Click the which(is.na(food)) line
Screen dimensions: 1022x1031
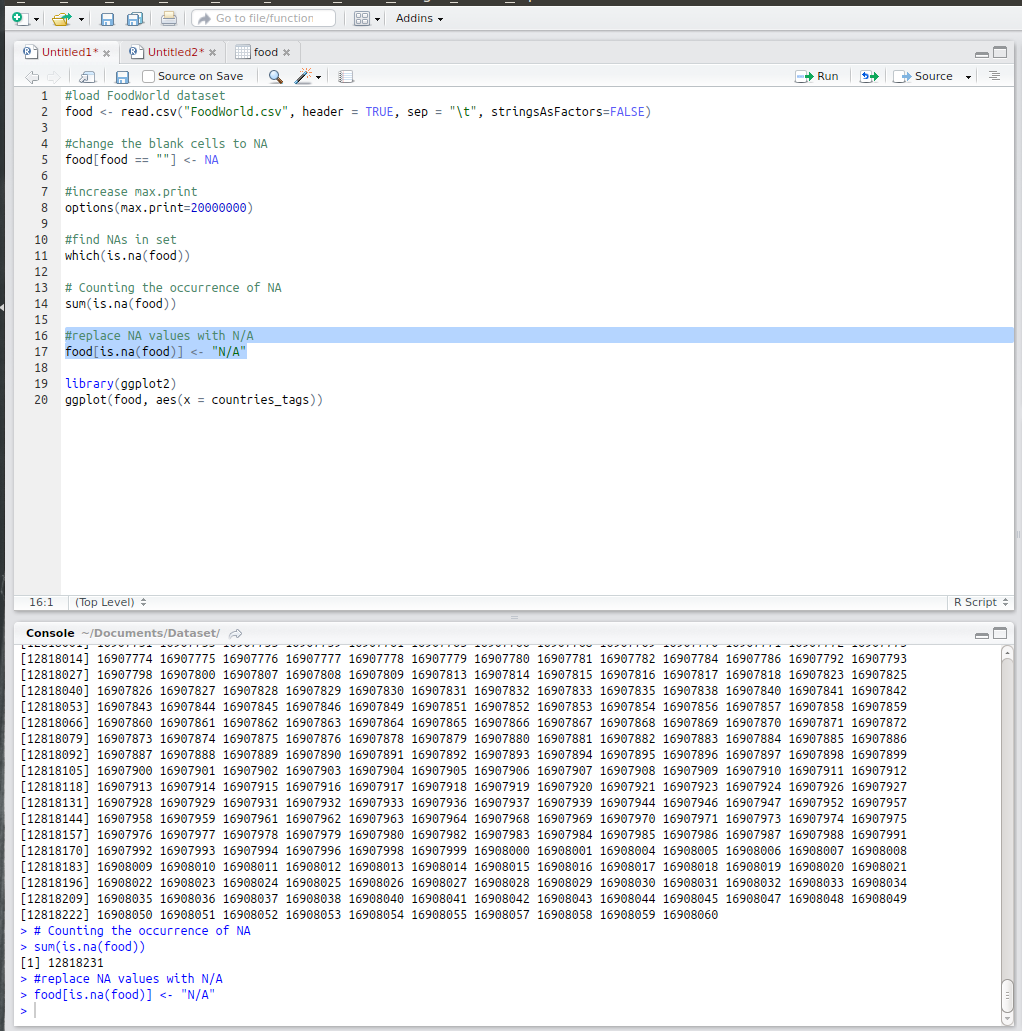click(127, 256)
